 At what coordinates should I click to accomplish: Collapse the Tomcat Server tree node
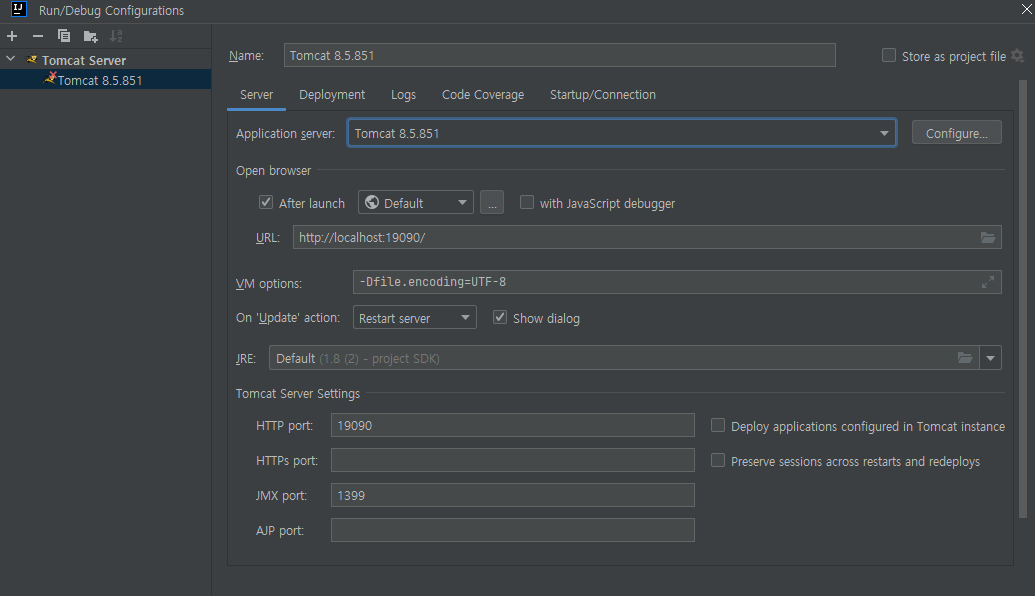pos(11,59)
